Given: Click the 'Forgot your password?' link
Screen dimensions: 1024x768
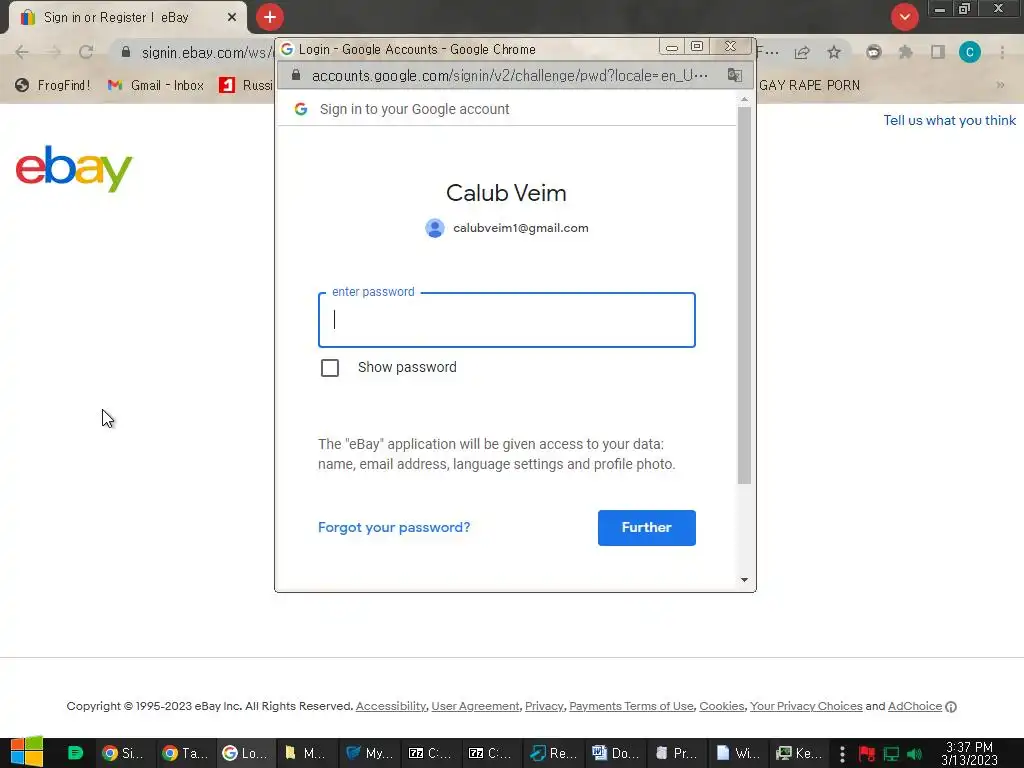Looking at the screenshot, I should click(394, 528).
